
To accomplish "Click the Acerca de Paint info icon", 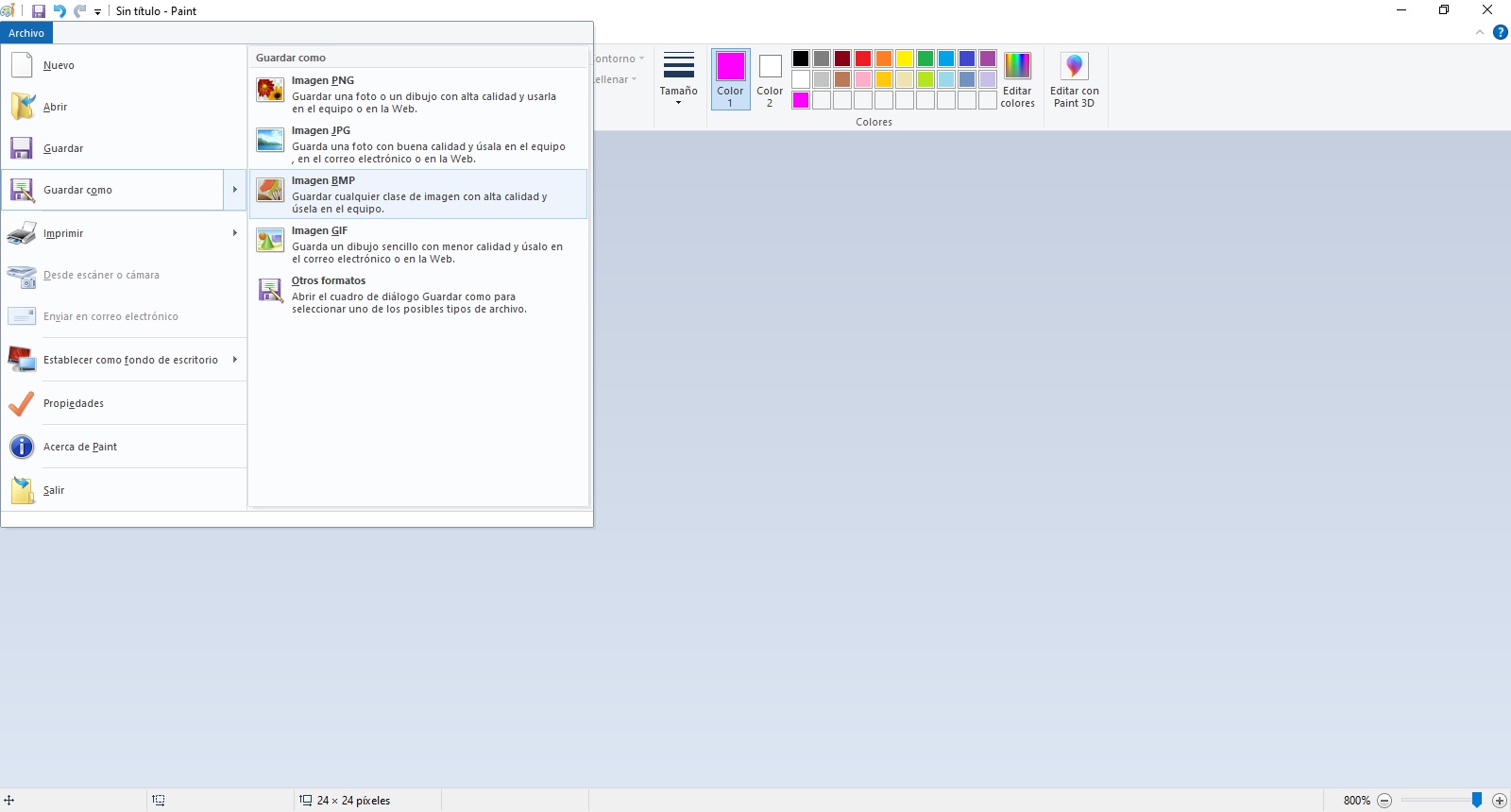I will (x=22, y=447).
